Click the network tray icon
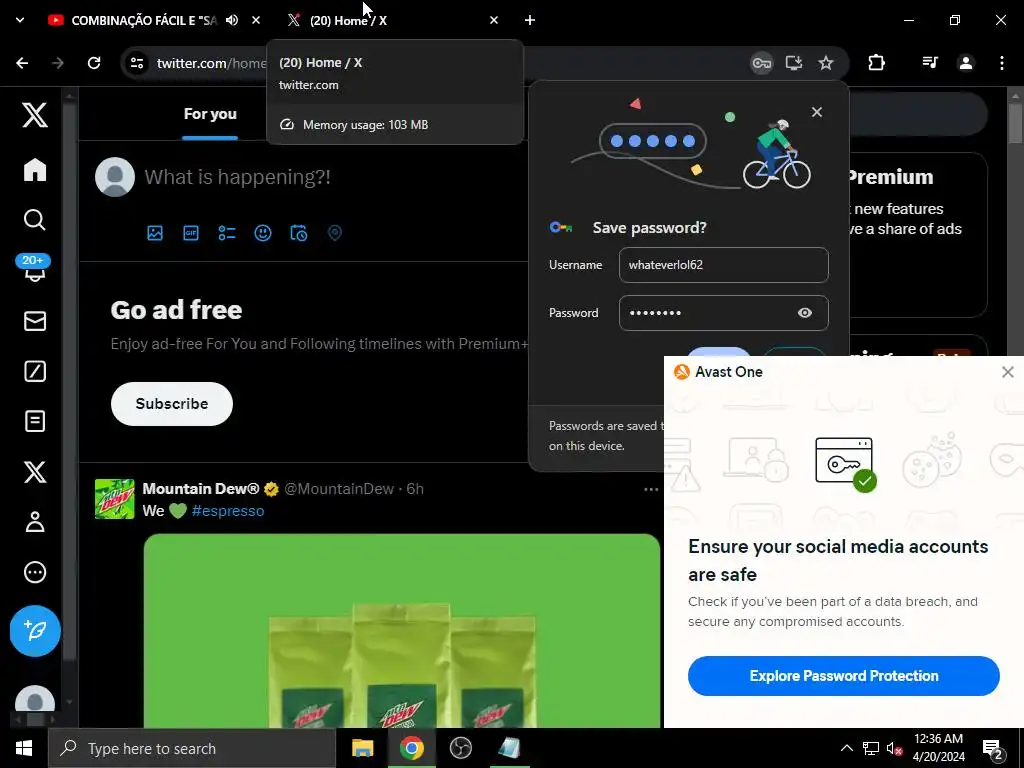The image size is (1024, 768). [x=871, y=748]
